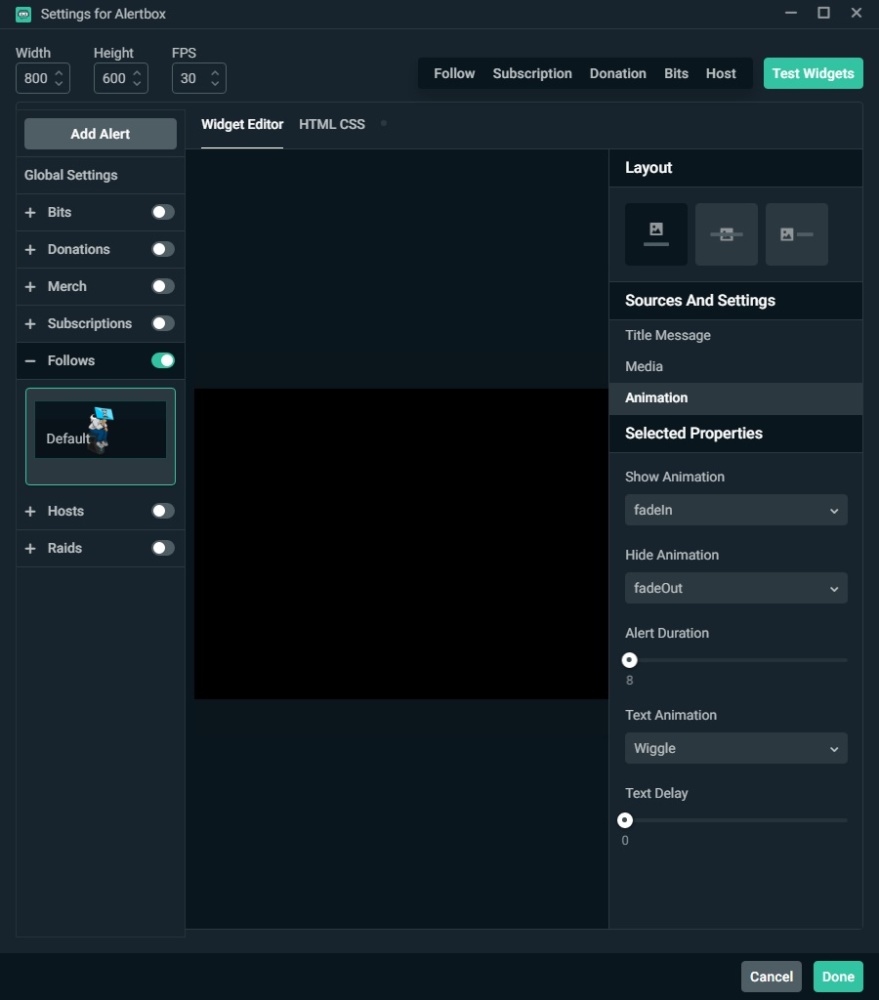This screenshot has height=1000, width=879.
Task: Expand the Hosts alert section
Action: [30, 511]
